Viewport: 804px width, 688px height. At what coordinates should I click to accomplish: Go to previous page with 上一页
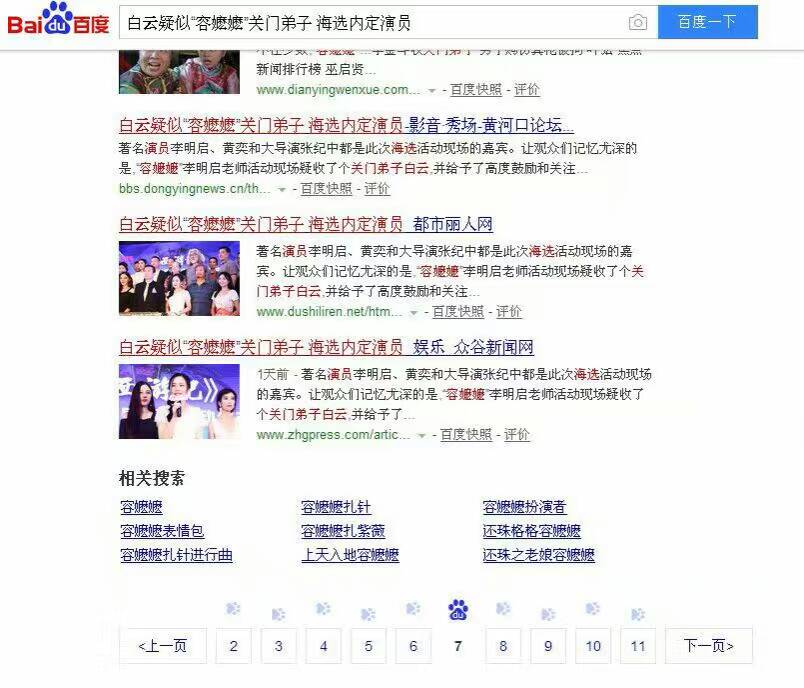[x=163, y=646]
